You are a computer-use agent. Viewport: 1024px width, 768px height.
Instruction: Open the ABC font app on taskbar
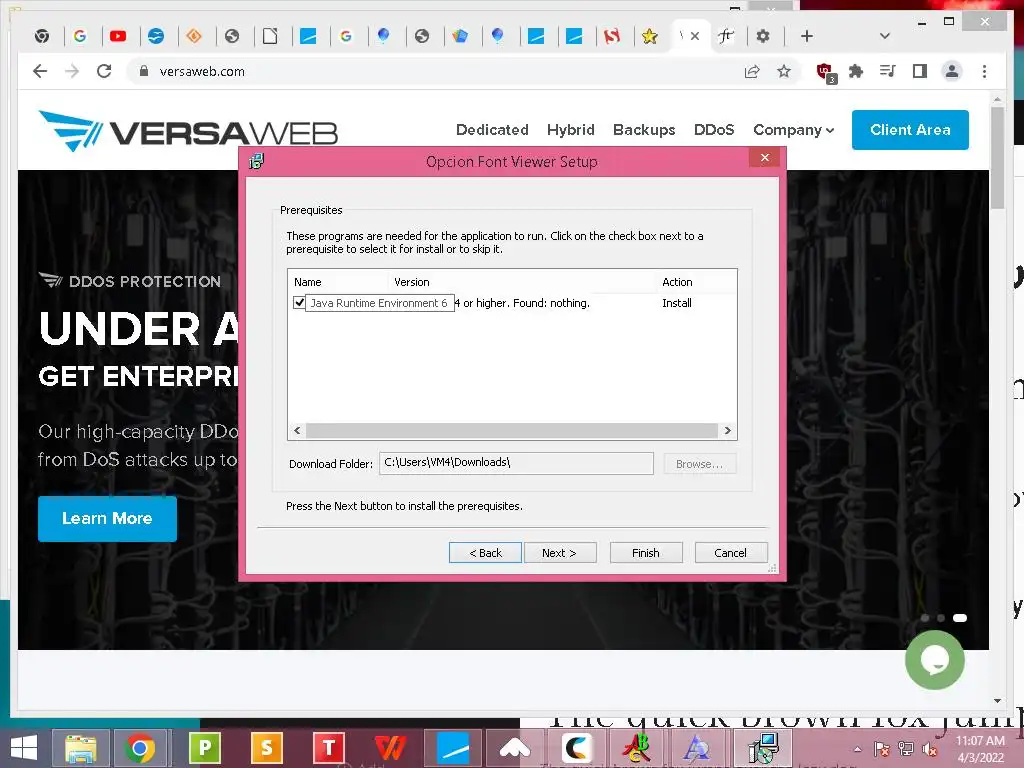pos(639,748)
